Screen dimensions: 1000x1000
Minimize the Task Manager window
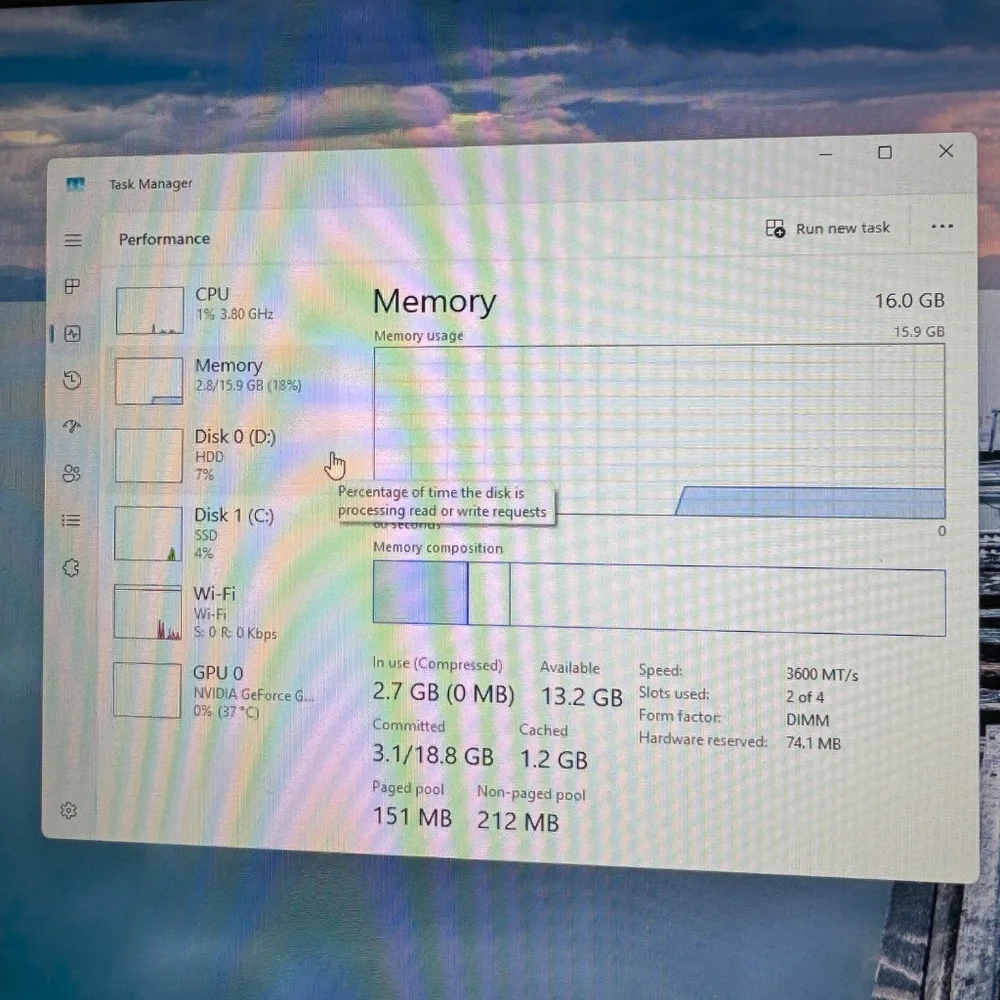pos(825,154)
